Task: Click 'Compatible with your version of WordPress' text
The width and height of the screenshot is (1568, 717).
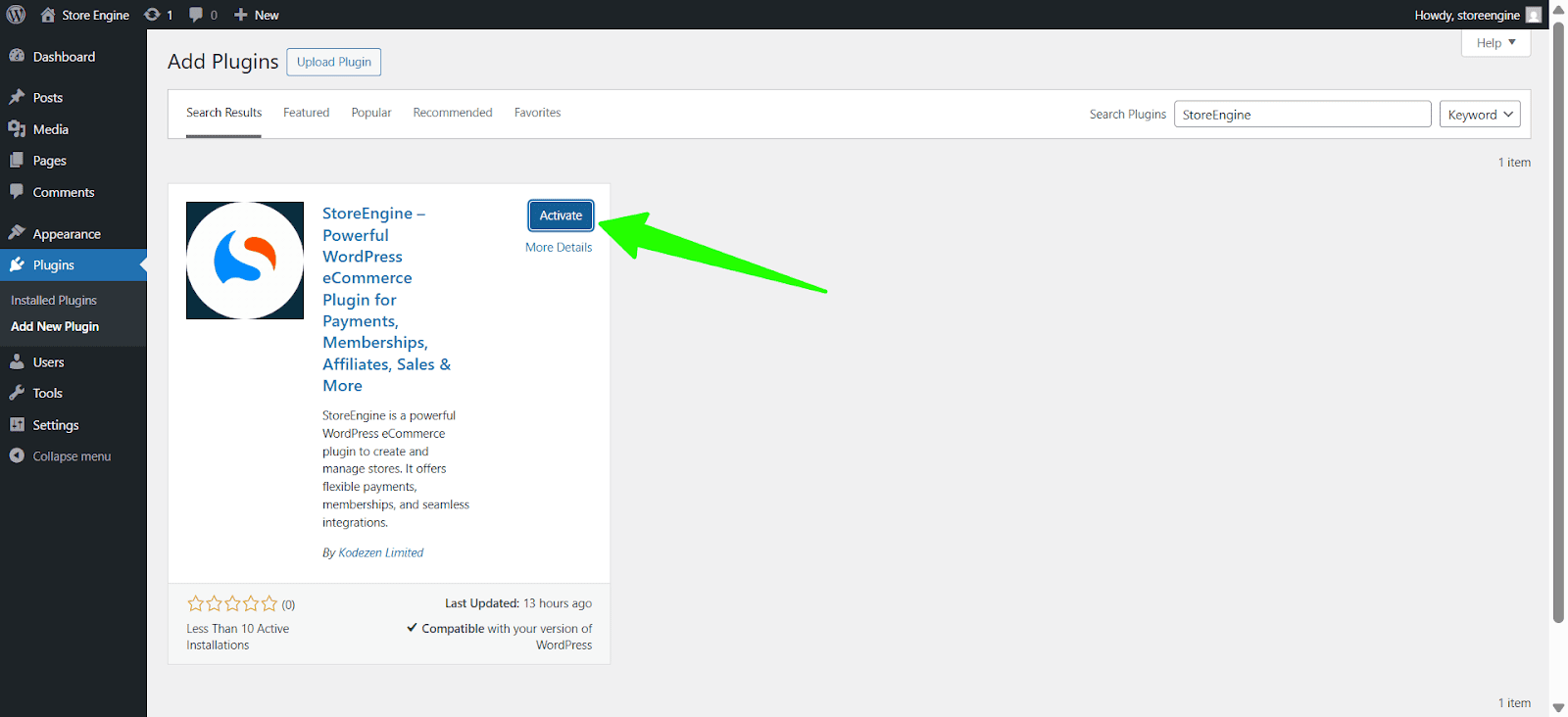Action: 500,637
